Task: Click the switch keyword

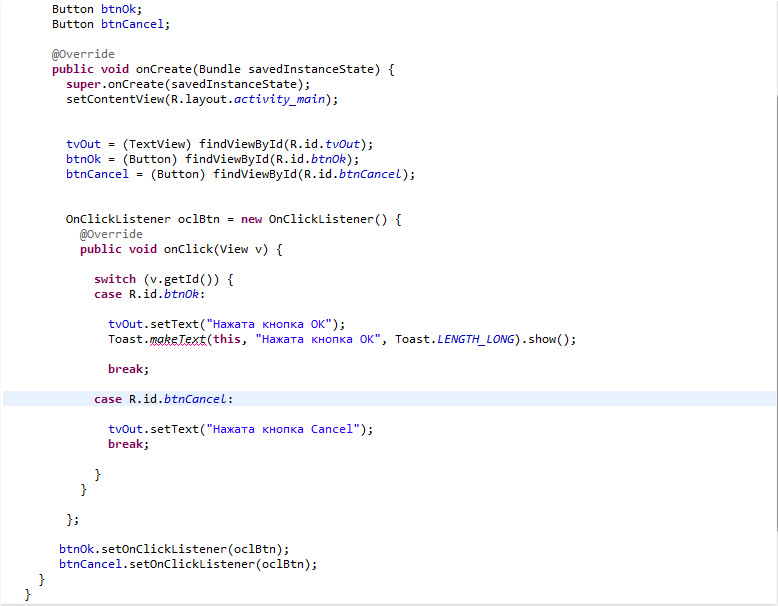Action: 115,279
